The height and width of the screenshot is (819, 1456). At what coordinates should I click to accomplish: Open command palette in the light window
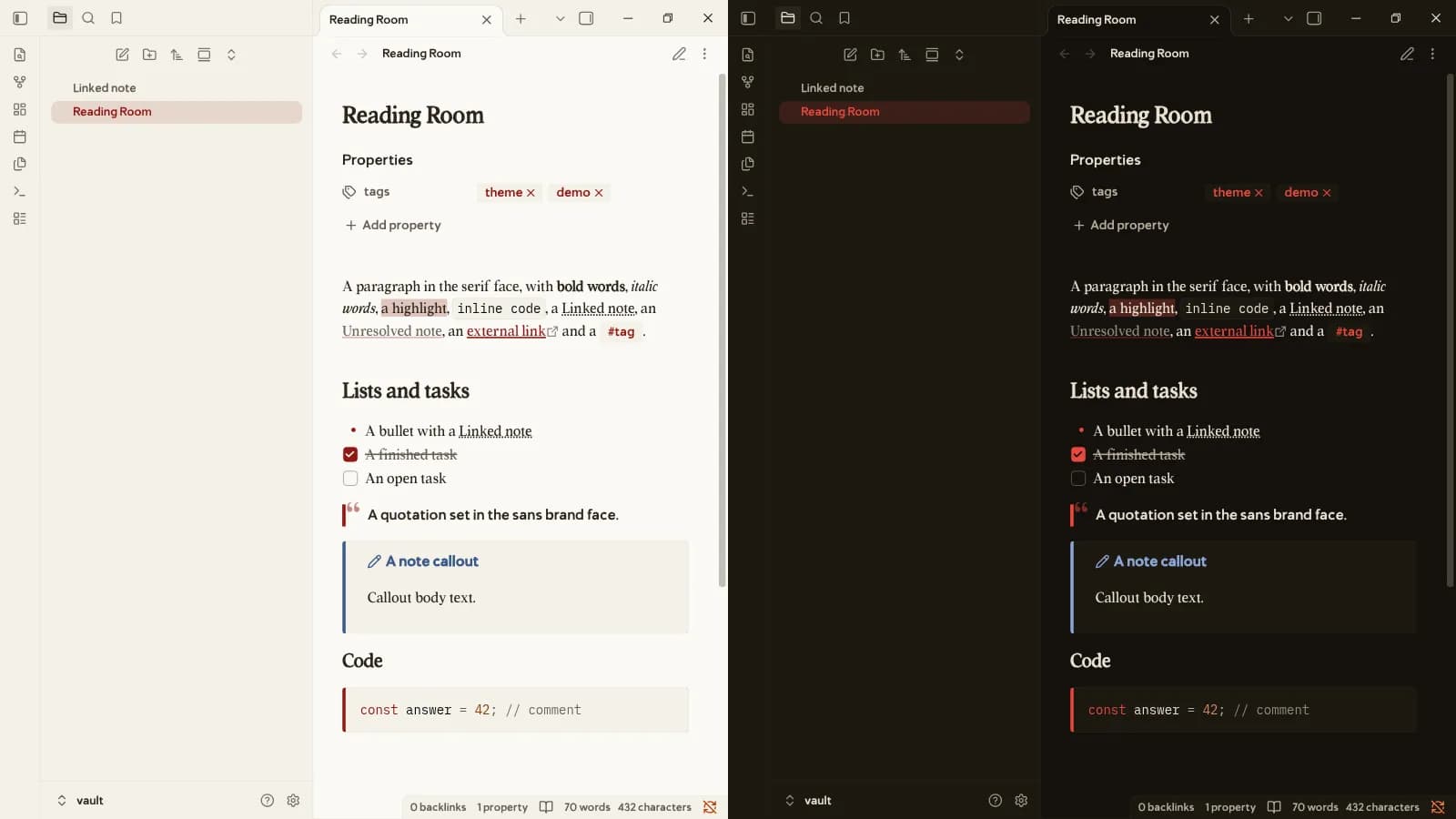(20, 191)
